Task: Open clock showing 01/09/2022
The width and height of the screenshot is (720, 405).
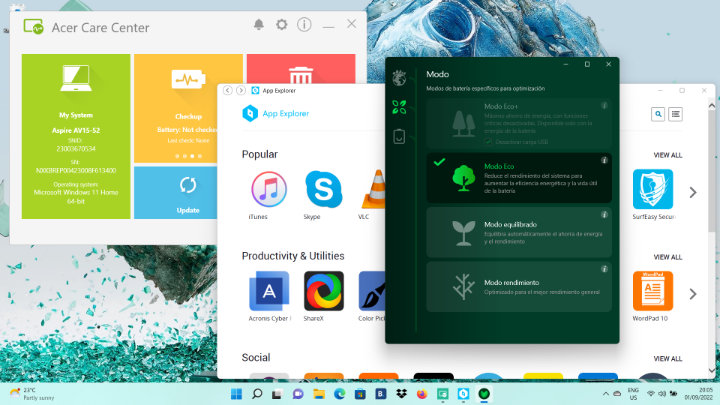Action: (x=698, y=394)
